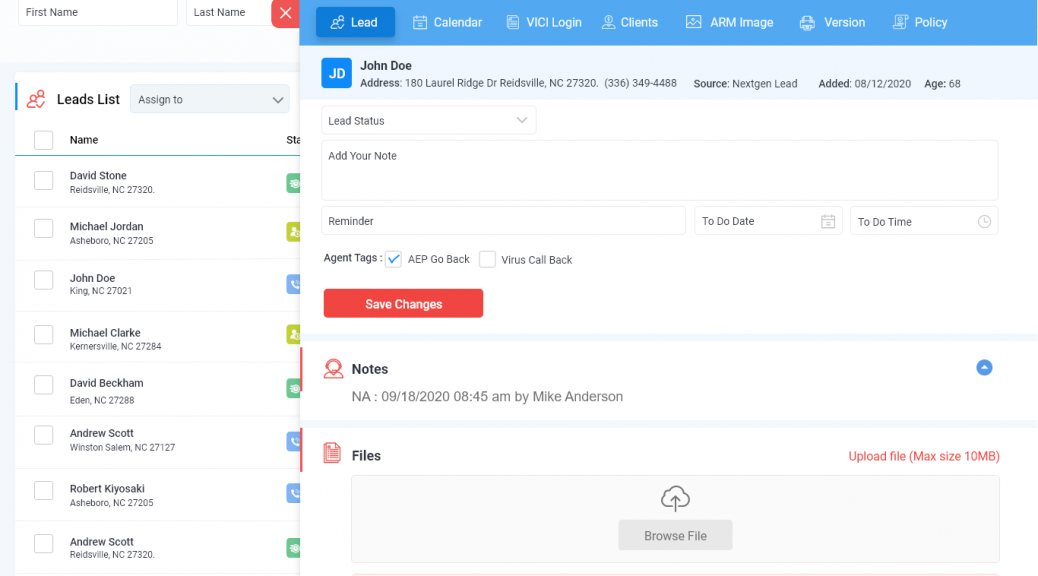Click David Beckham's green status icon
The image size is (1038, 576).
click(293, 389)
